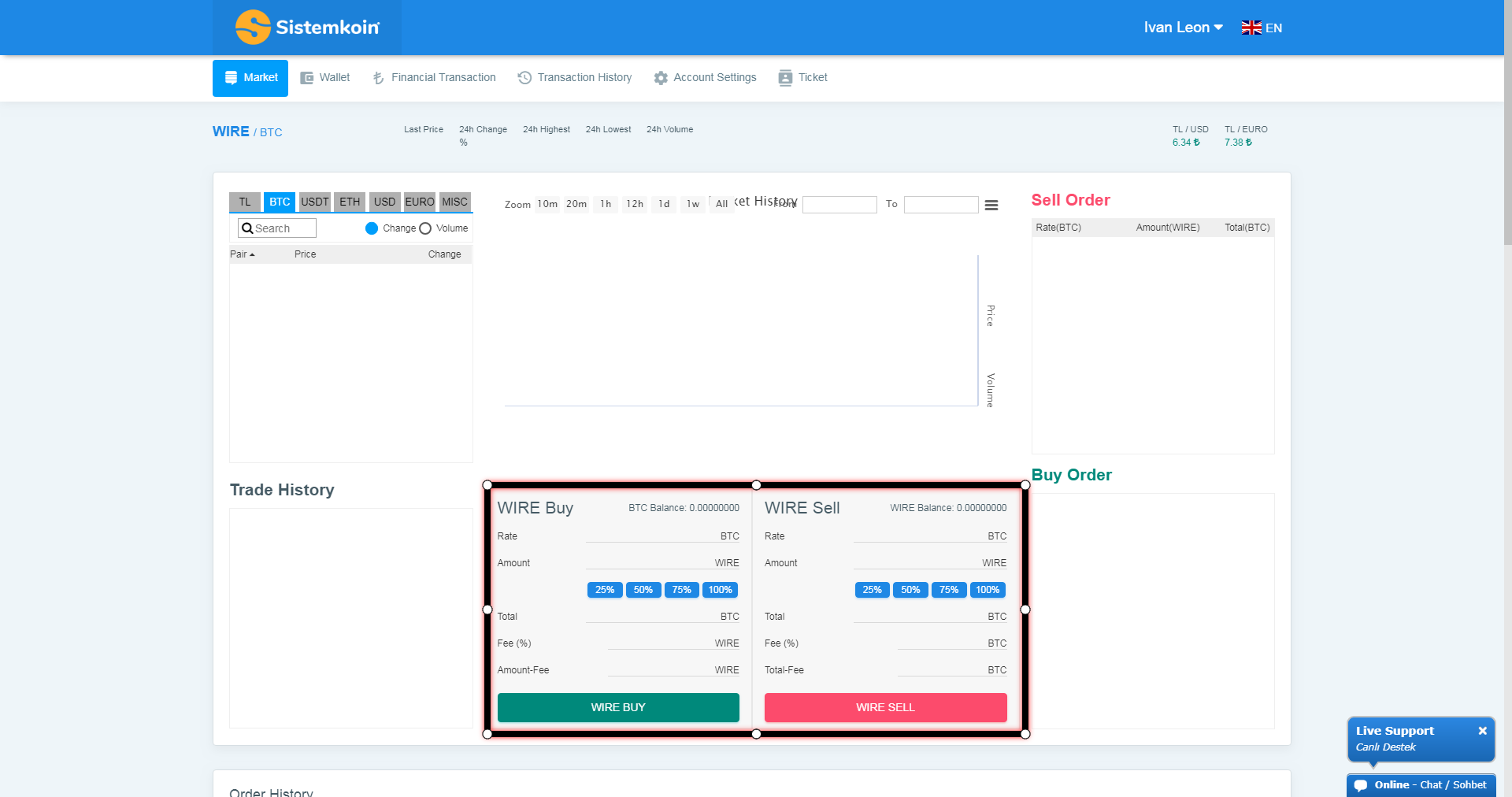
Task: Set chart zoom to 10m
Action: [x=547, y=204]
